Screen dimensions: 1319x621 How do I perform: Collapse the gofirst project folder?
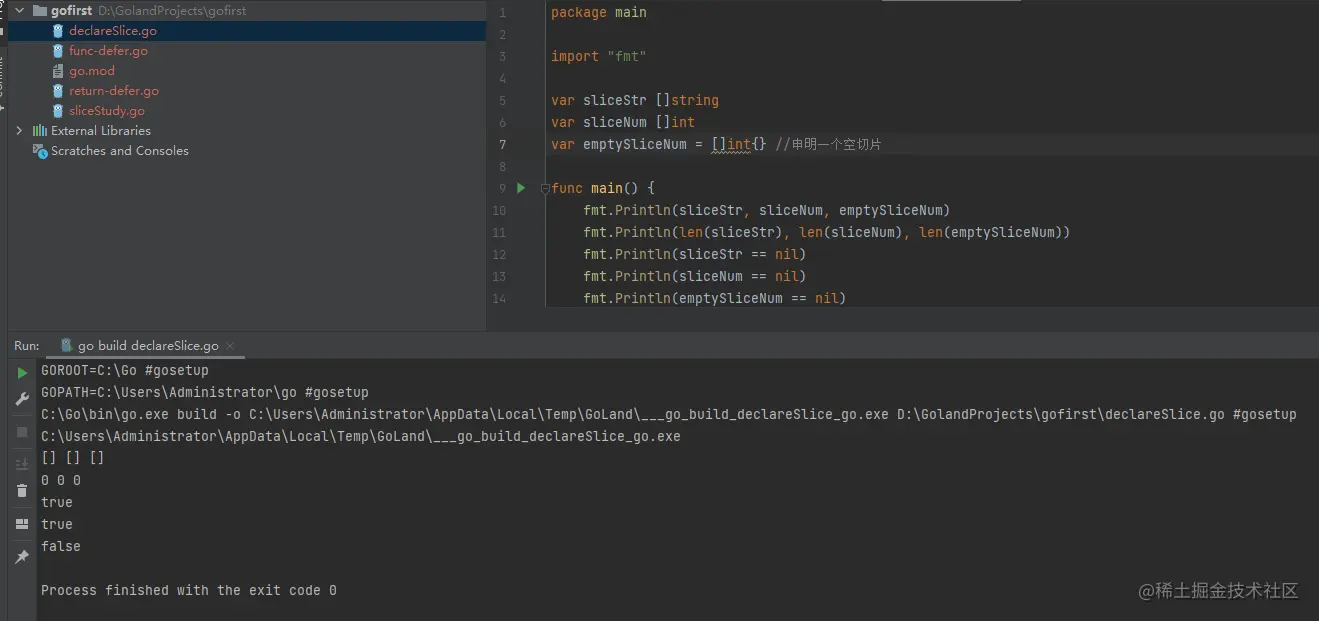(x=19, y=11)
